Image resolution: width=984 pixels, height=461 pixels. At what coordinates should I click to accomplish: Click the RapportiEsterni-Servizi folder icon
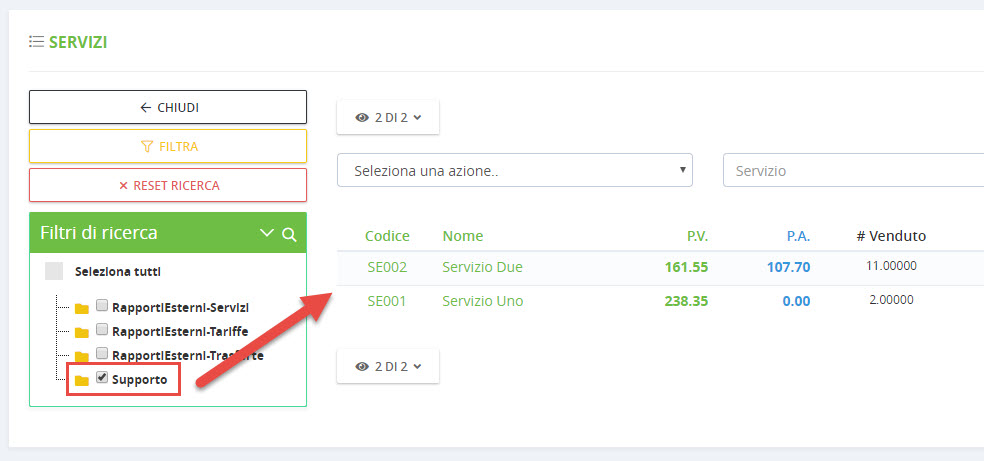click(x=82, y=308)
